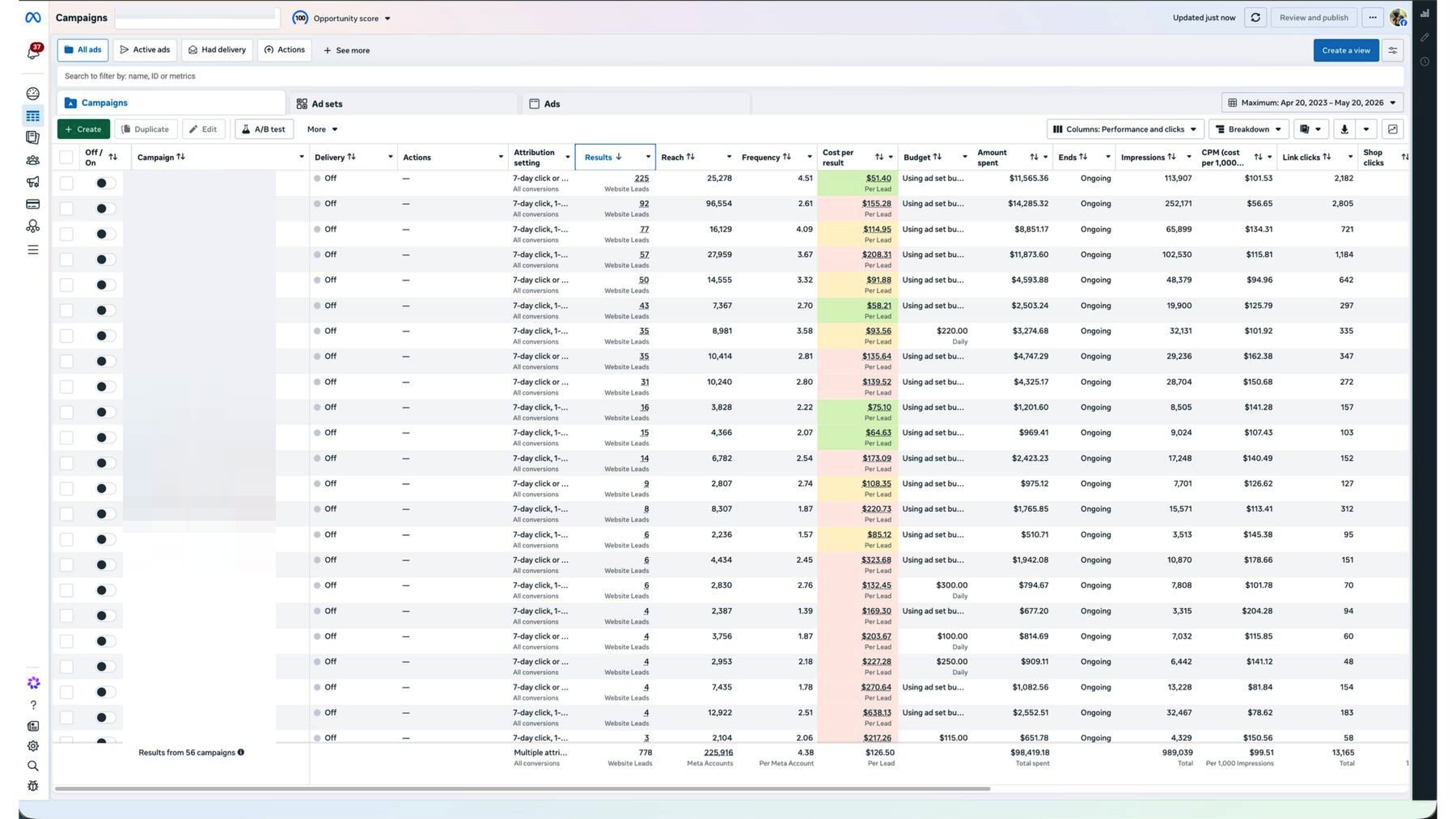Select the header select-all checkbox
This screenshot has height=819, width=1456.
[66, 158]
